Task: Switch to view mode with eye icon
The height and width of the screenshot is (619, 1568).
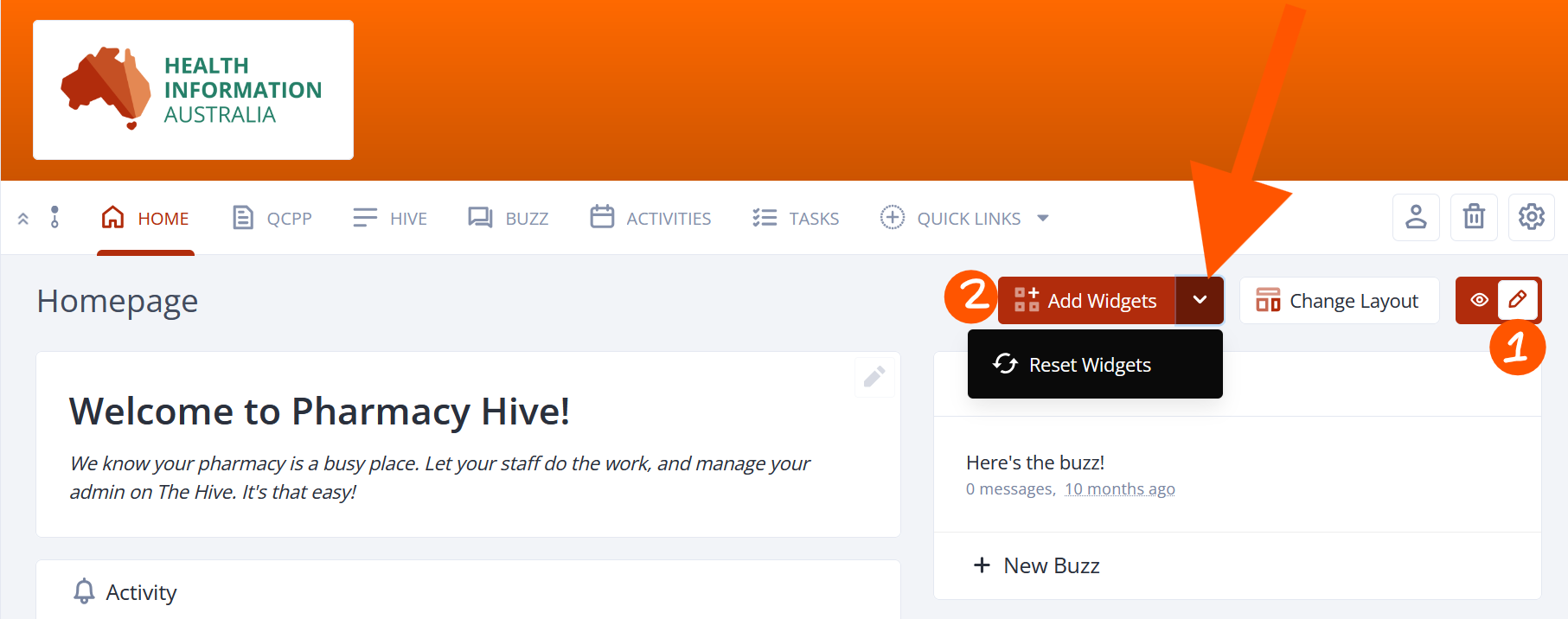Action: (x=1479, y=300)
